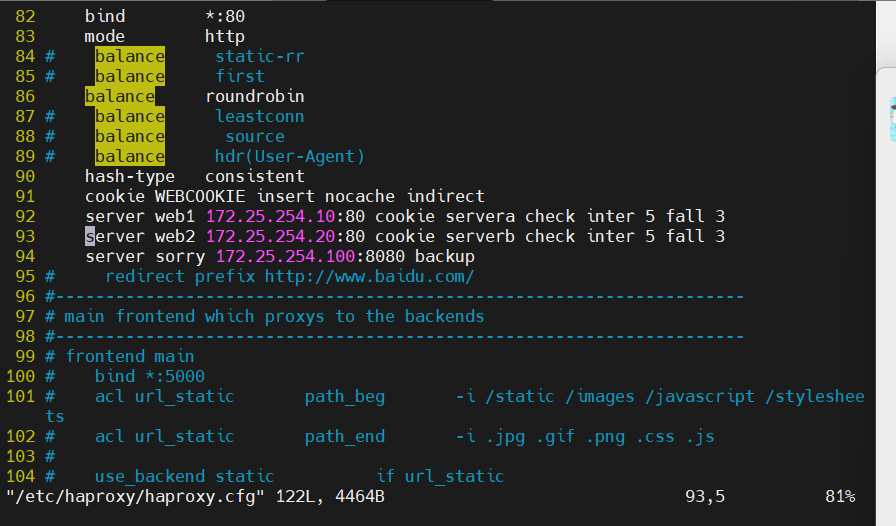Click 'hdr(User-Agent)' on line 89

(x=290, y=156)
